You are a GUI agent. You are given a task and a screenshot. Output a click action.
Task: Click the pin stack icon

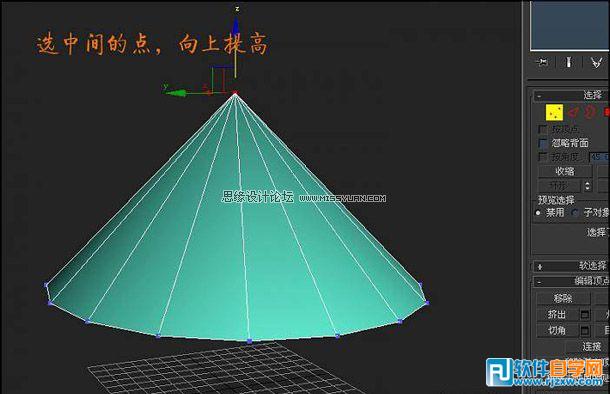(x=542, y=63)
